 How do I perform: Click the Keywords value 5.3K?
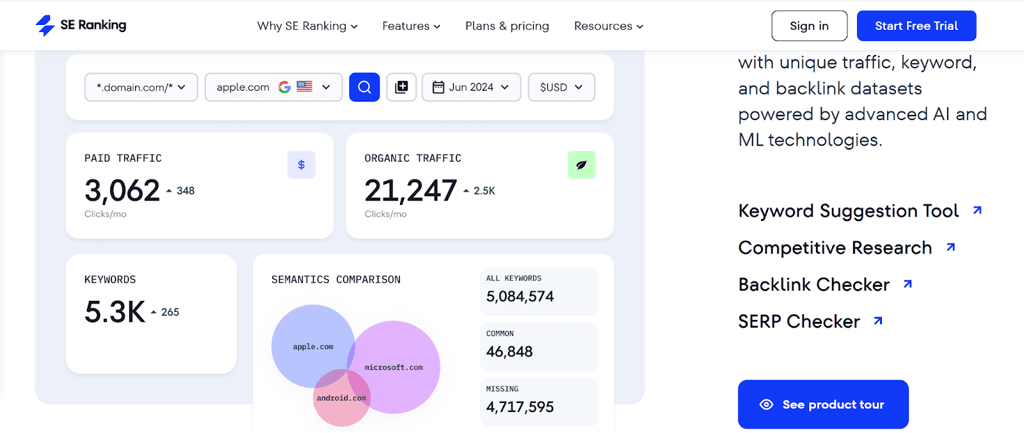click(114, 312)
